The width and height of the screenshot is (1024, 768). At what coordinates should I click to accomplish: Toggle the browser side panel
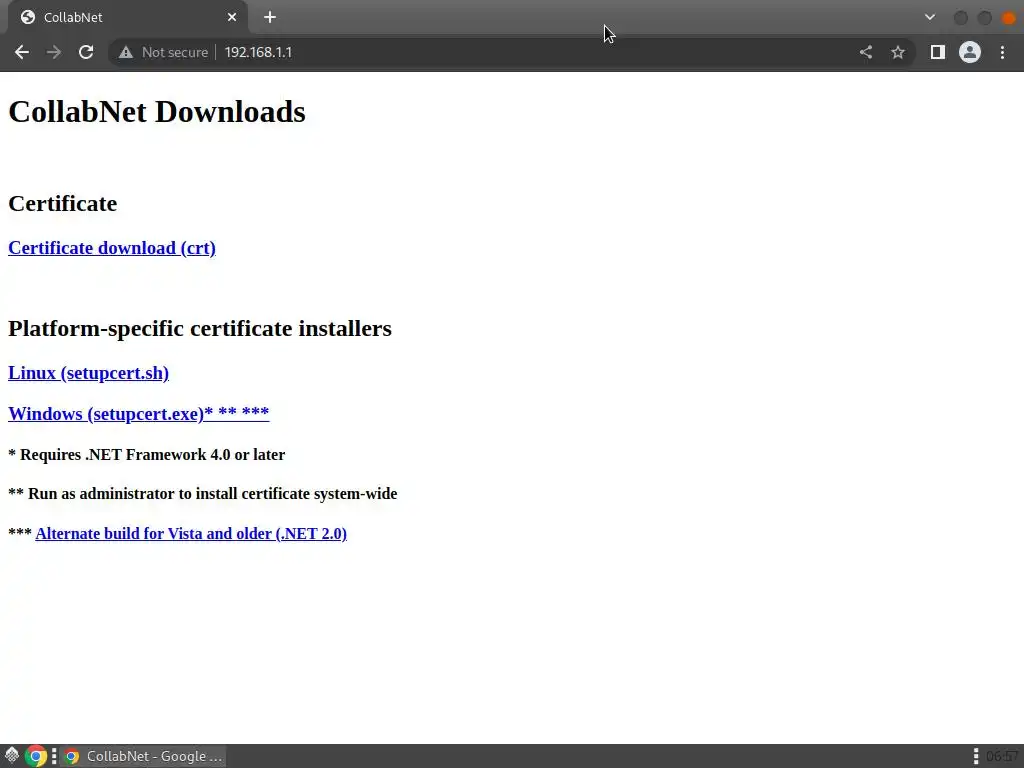point(938,52)
